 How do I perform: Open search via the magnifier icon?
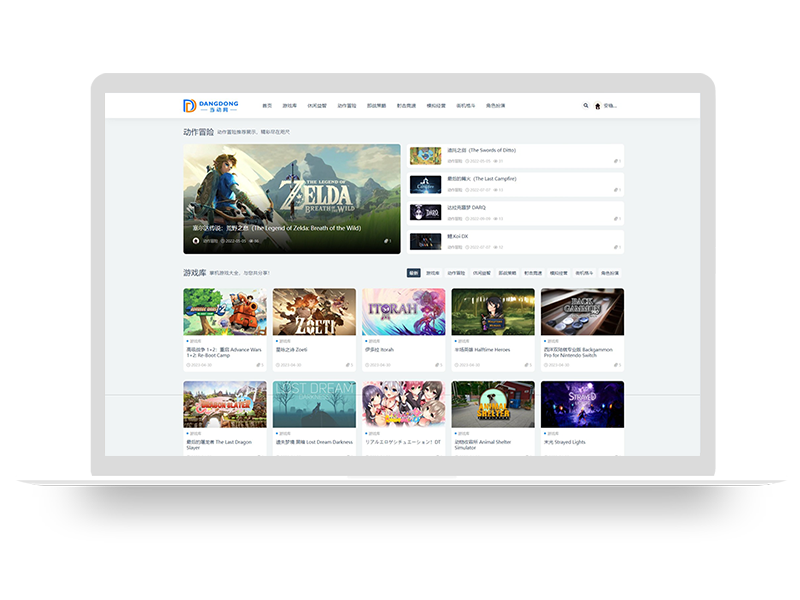(586, 105)
